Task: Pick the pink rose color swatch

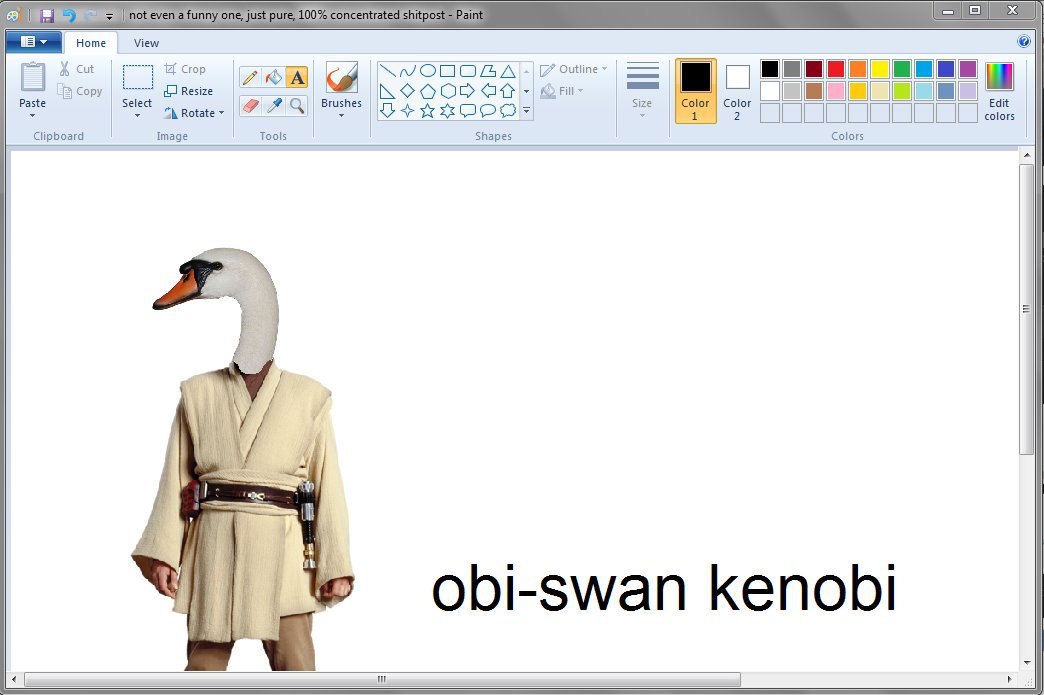Action: [x=836, y=91]
